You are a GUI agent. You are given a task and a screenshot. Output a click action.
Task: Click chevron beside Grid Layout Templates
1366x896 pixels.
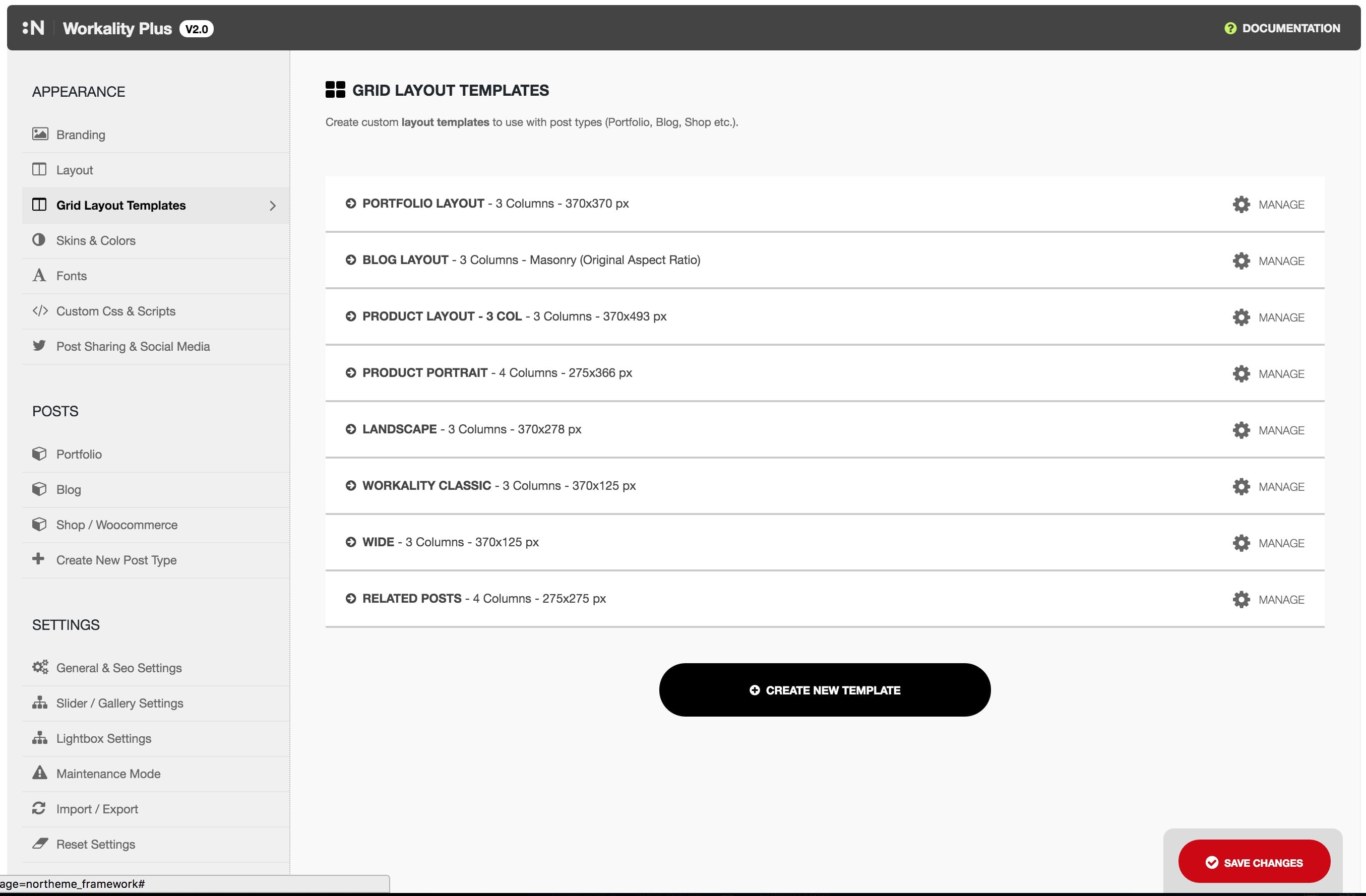pos(273,206)
